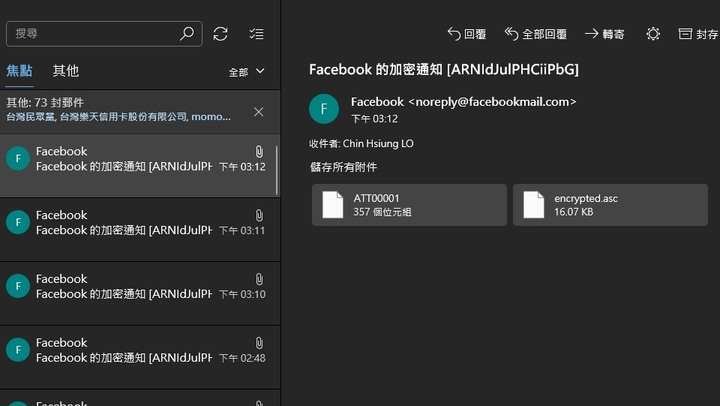Click the F avatar of 03:11 email

pos(18,222)
